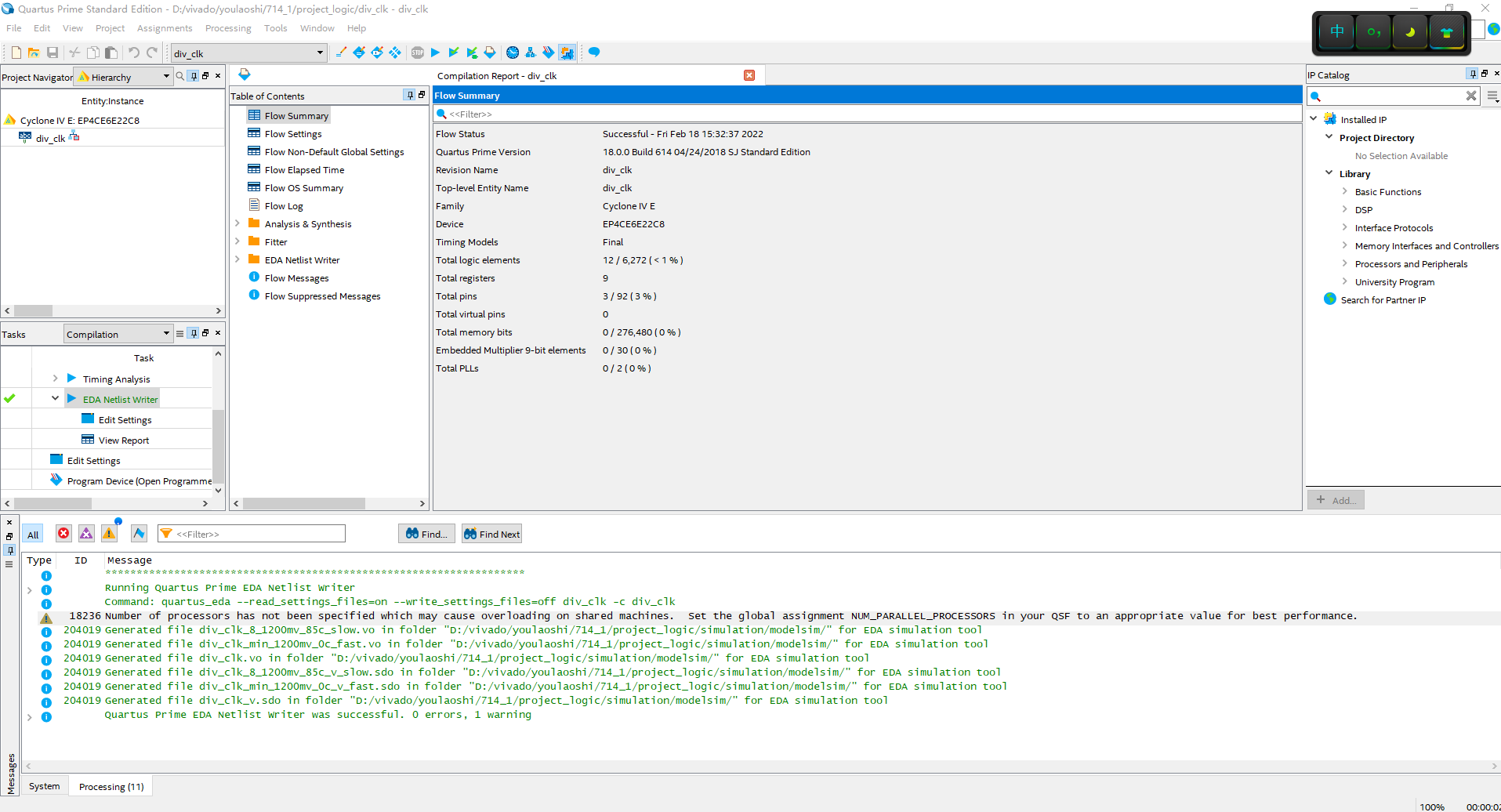This screenshot has height=812, width=1501.
Task: Open a file with the toolbar folder icon
Action: coord(34,53)
